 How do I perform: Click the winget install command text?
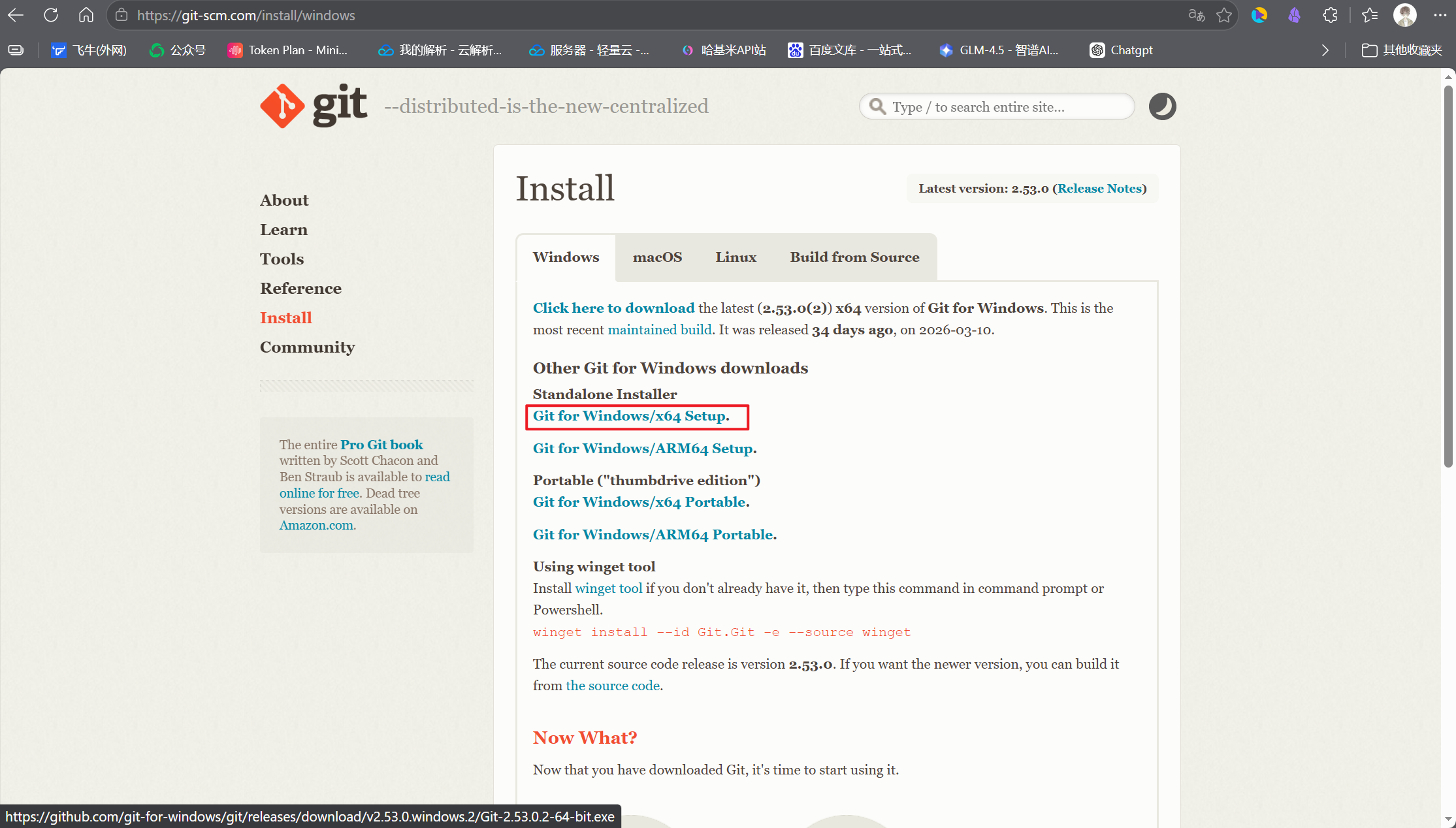[722, 632]
